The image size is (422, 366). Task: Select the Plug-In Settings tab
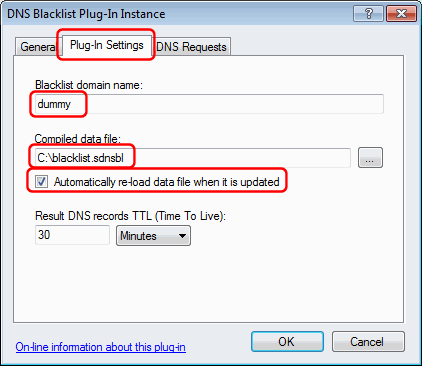coord(107,45)
